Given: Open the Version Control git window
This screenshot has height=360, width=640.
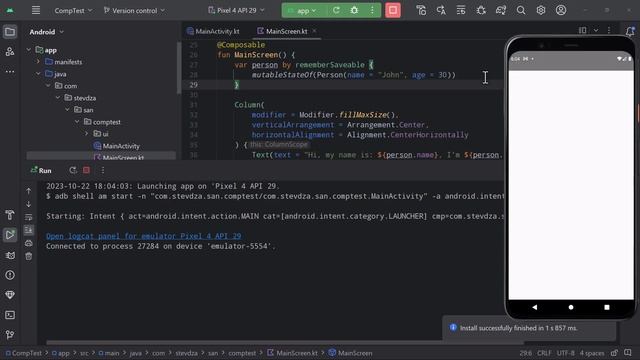Looking at the screenshot, I should coord(10,335).
